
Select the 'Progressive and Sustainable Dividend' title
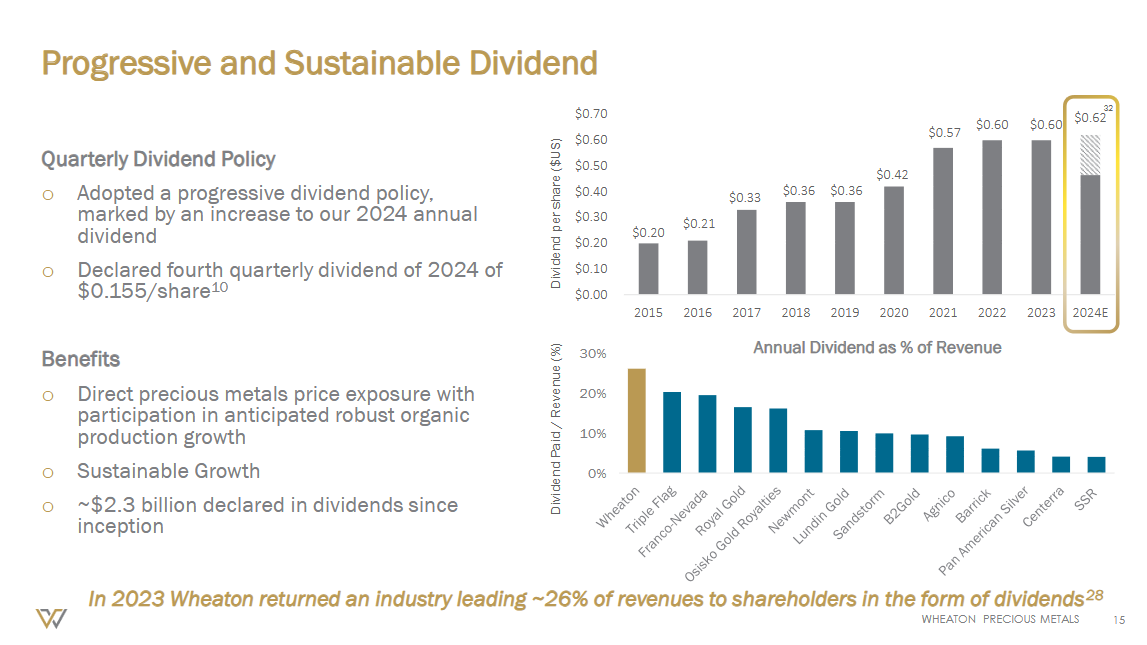pyautogui.click(x=320, y=63)
